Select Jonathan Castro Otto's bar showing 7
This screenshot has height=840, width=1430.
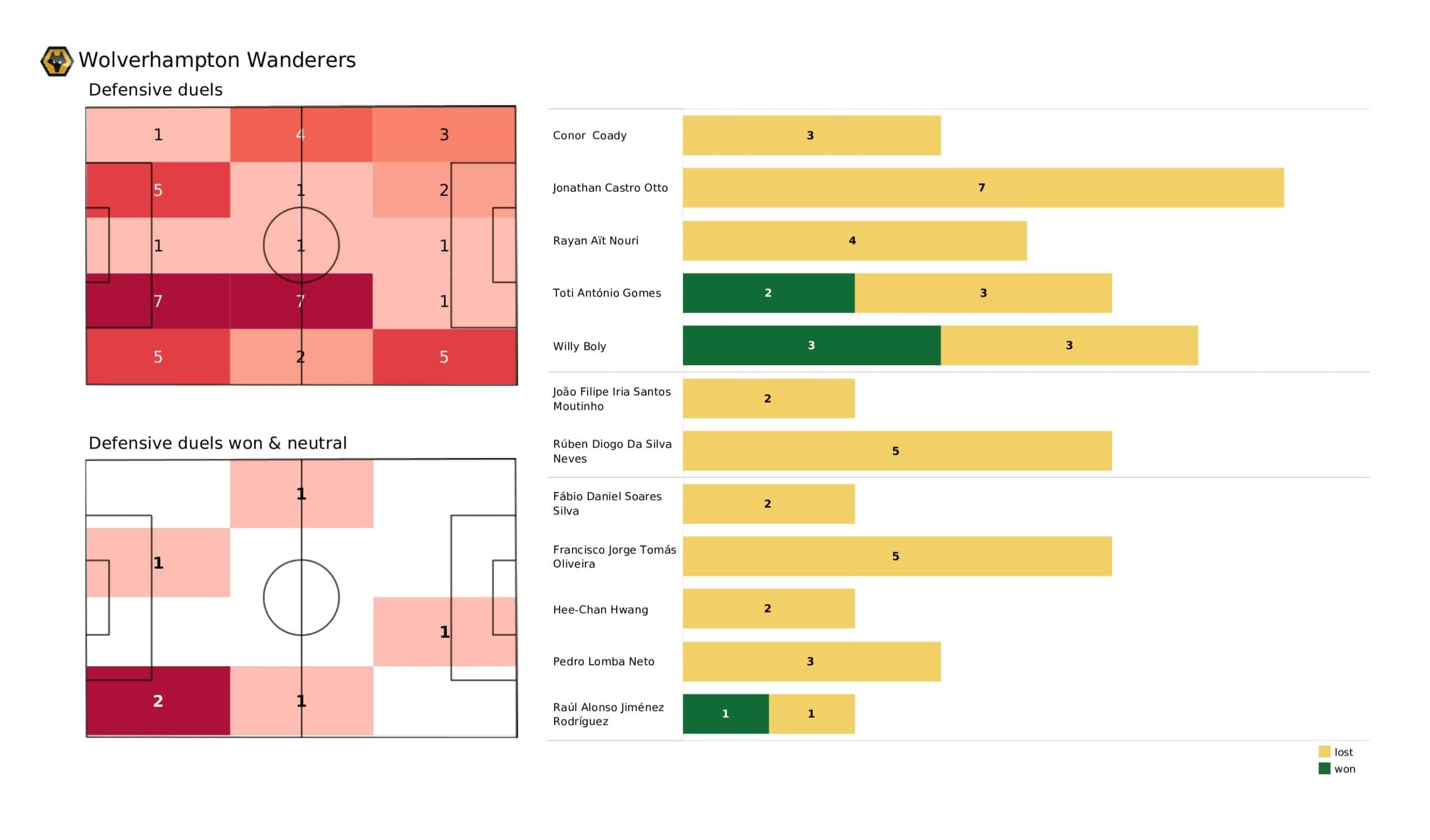pyautogui.click(x=983, y=188)
